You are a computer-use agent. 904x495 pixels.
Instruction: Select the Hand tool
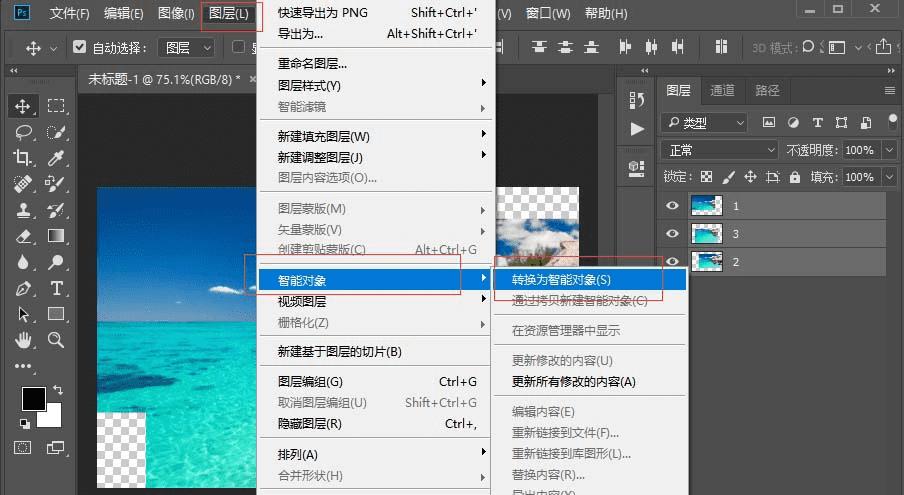(22, 340)
